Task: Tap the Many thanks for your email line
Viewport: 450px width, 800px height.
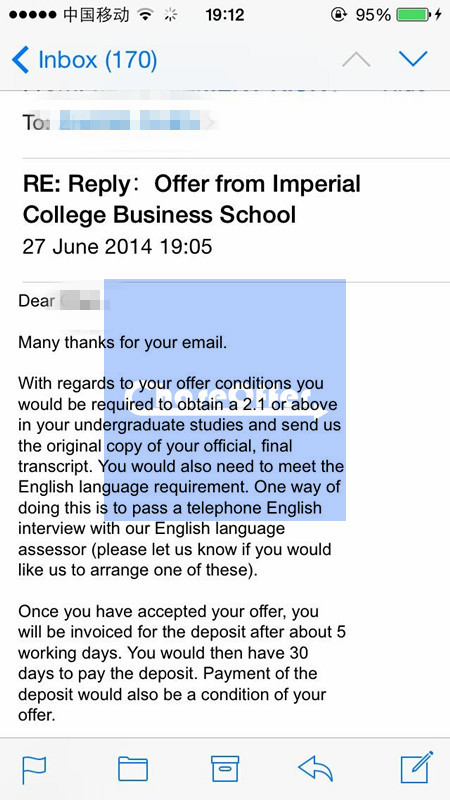Action: click(122, 342)
